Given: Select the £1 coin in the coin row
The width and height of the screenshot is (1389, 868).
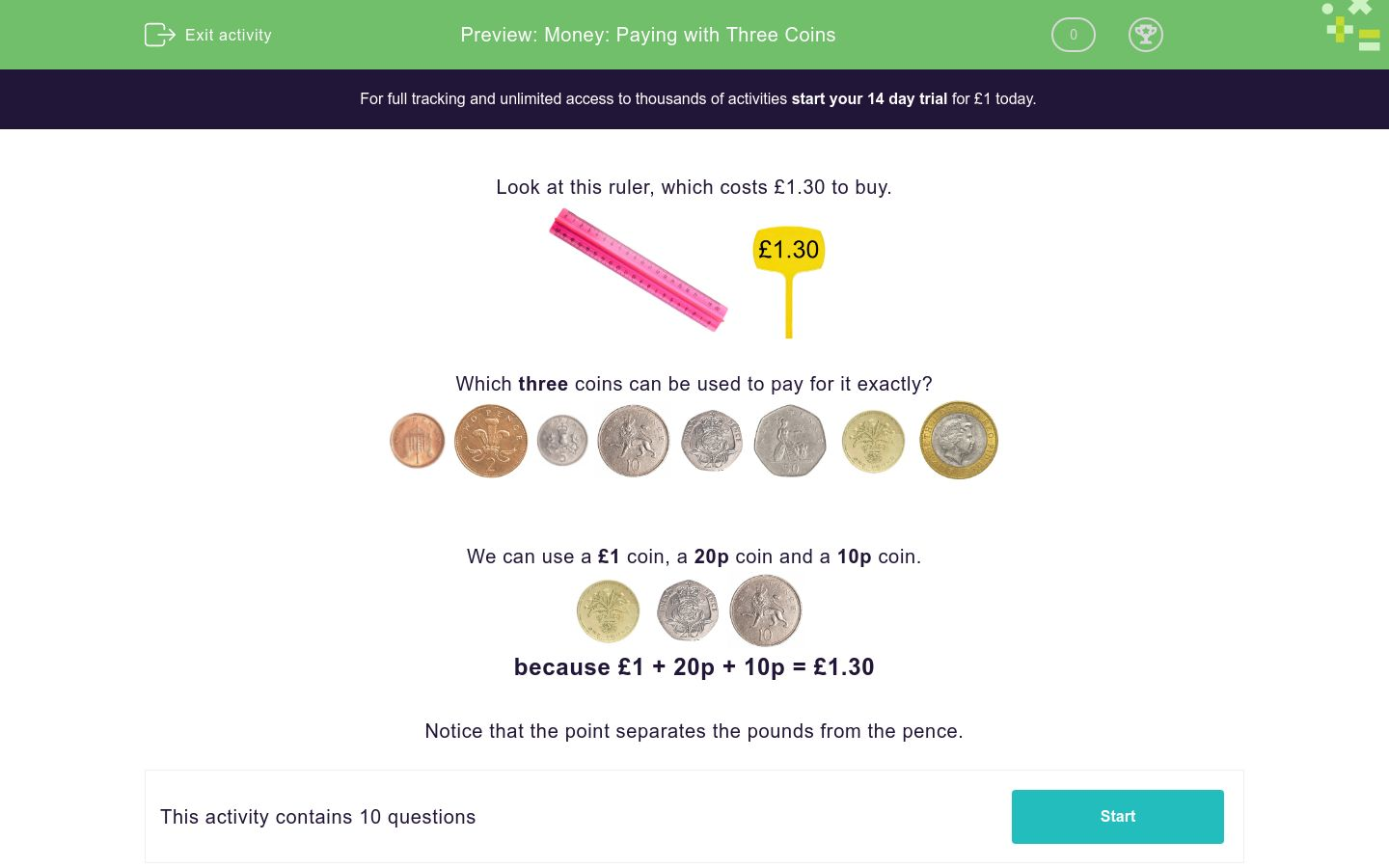Looking at the screenshot, I should point(873,441).
